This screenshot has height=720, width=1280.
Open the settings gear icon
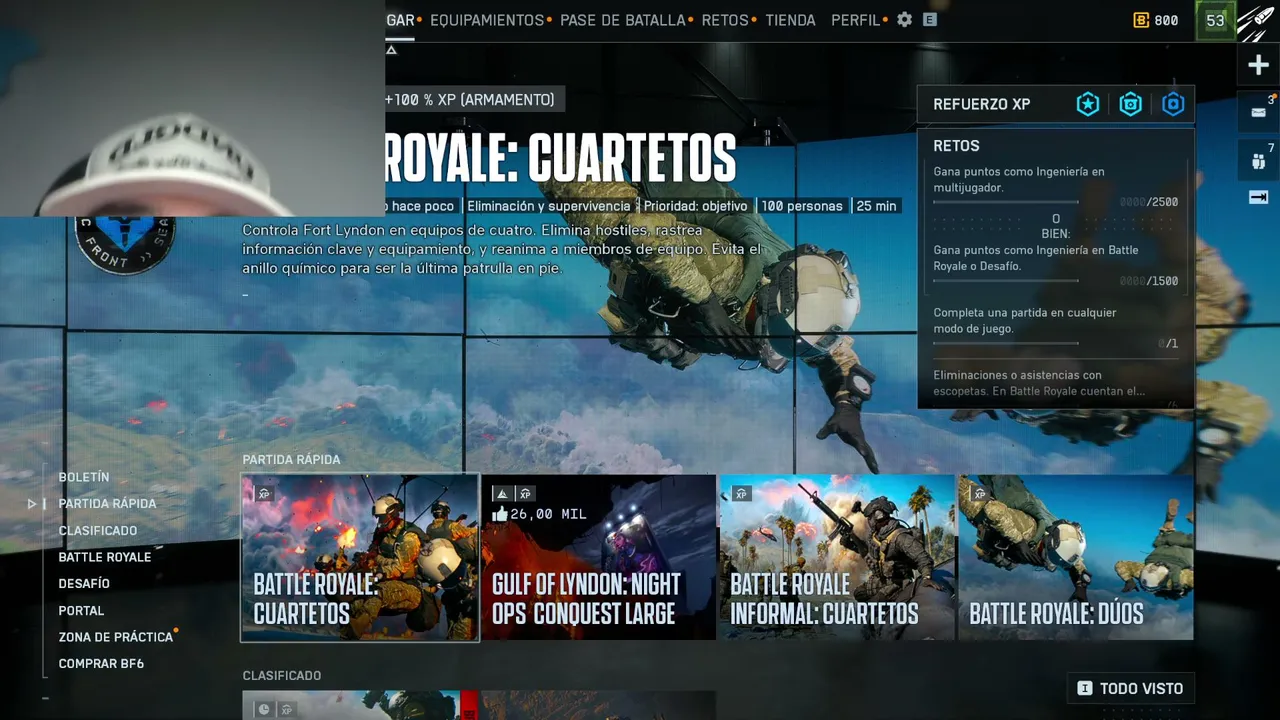click(x=905, y=20)
